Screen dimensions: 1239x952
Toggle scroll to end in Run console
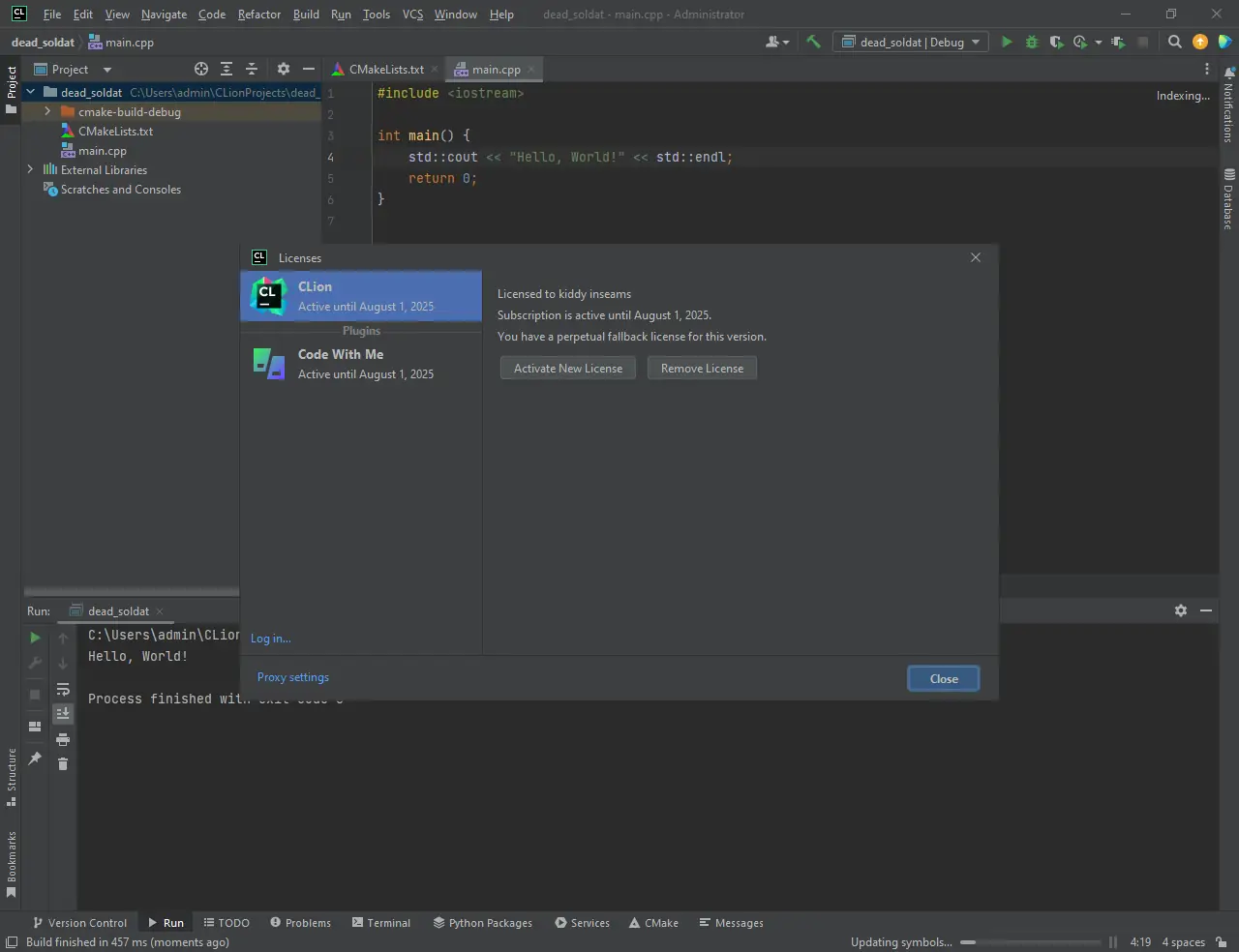click(63, 714)
